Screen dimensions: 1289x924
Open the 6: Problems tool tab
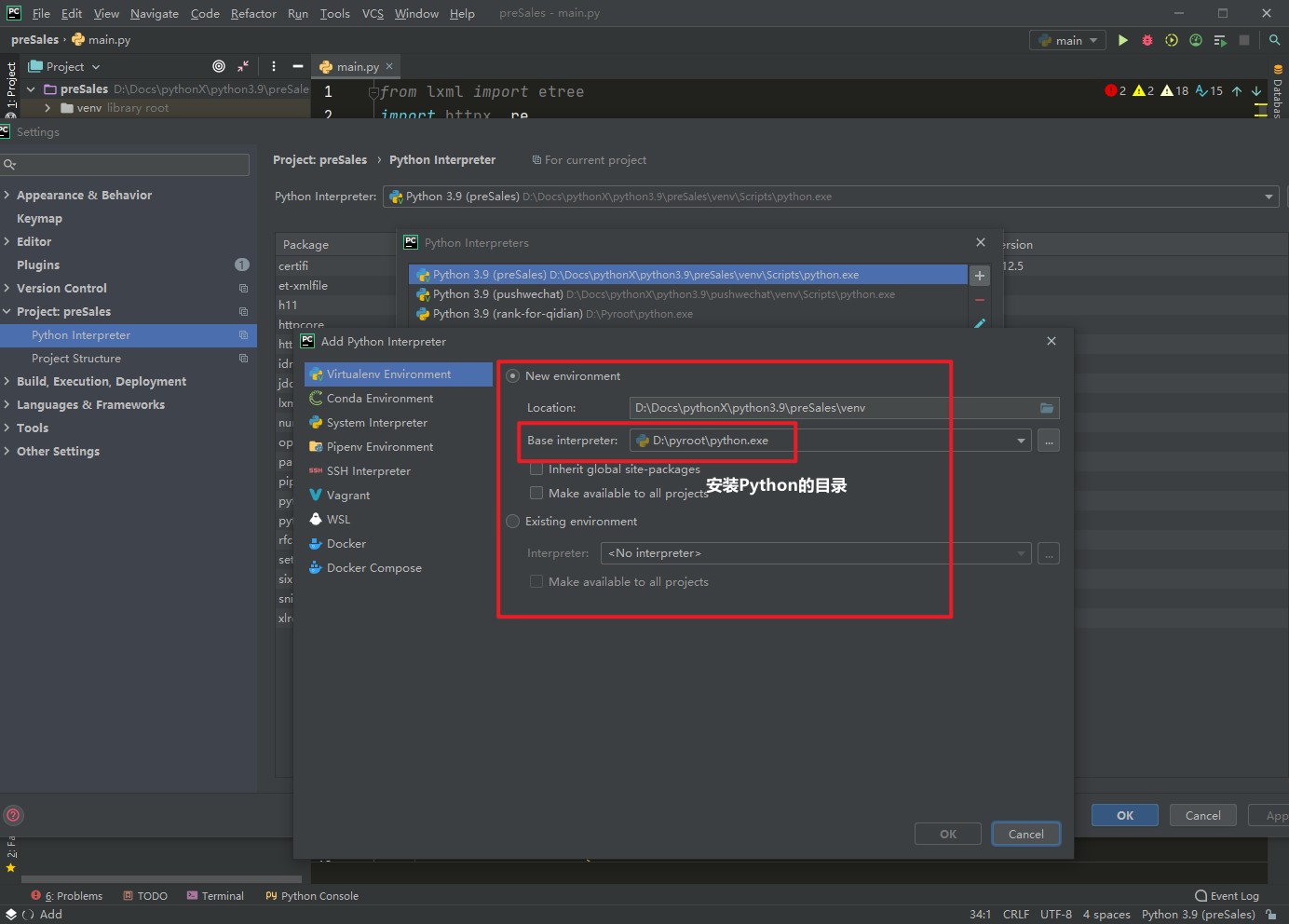point(67,896)
